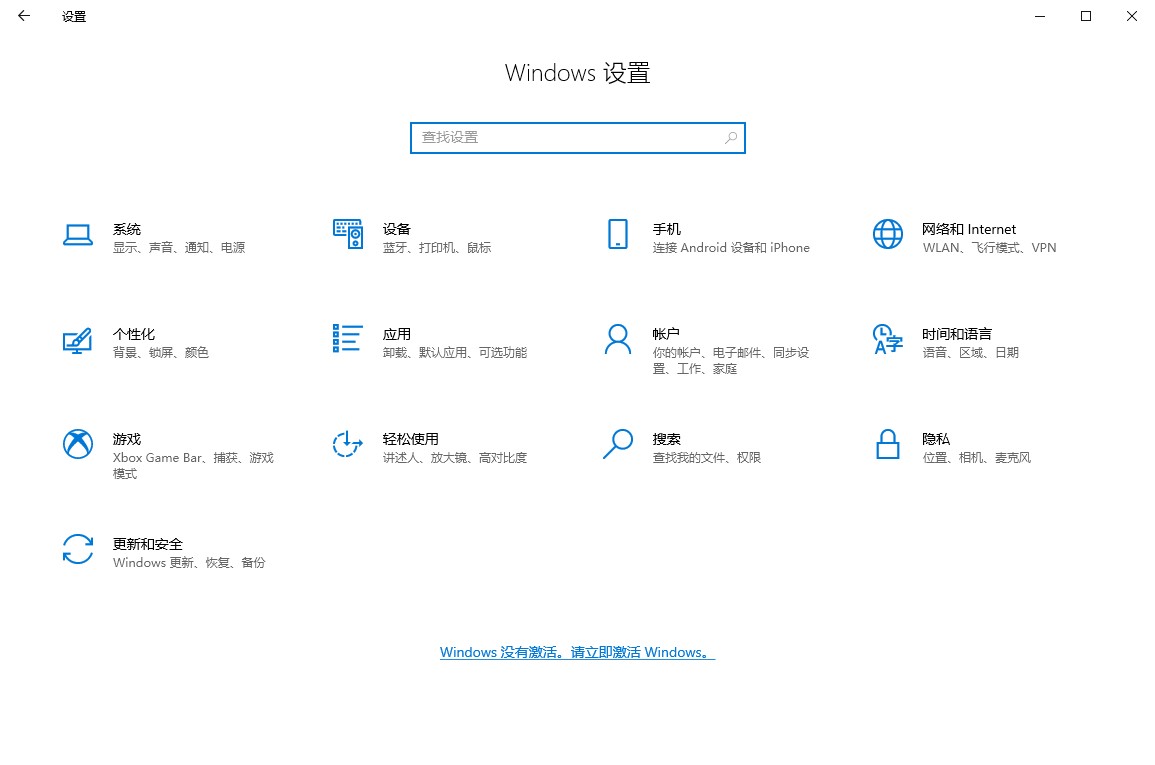Click the Phone (手机) icon
This screenshot has width=1155, height=765.
pyautogui.click(x=617, y=234)
